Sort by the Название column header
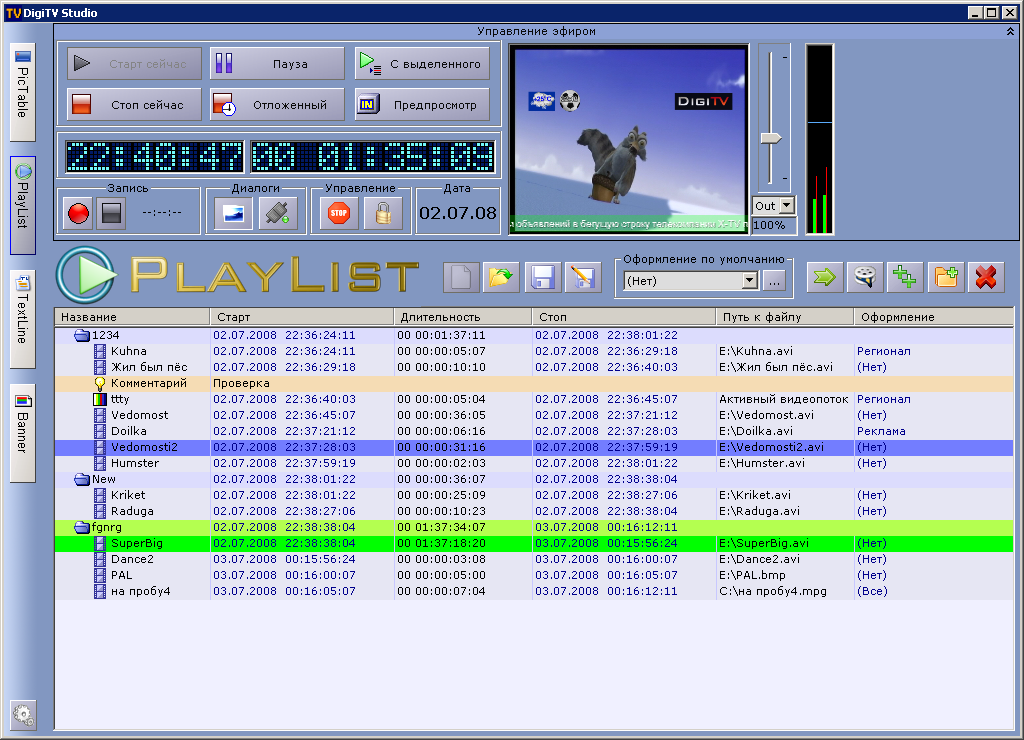 [x=132, y=317]
